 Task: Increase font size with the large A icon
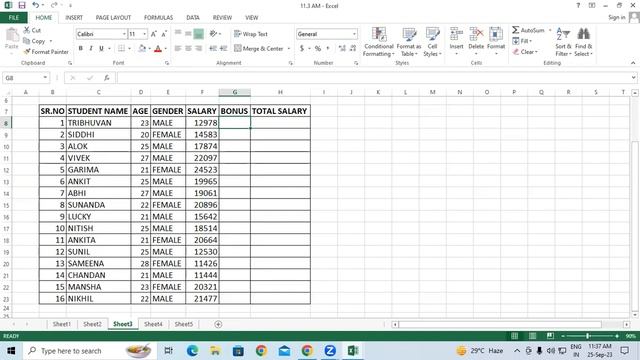pyautogui.click(x=153, y=34)
